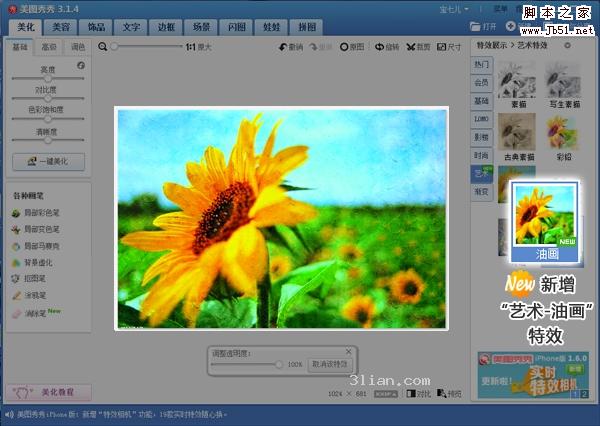Screen dimensions: 600x426
Task: Select the 局部马赛克 mosaic tool
Action: 36,246
